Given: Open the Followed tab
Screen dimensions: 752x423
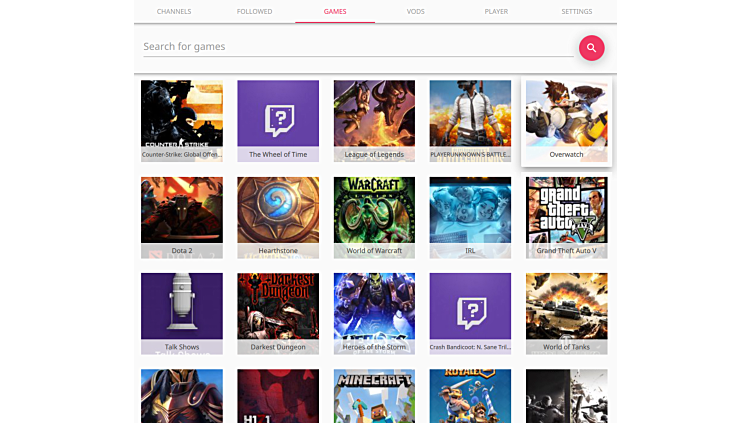Looking at the screenshot, I should pyautogui.click(x=254, y=12).
